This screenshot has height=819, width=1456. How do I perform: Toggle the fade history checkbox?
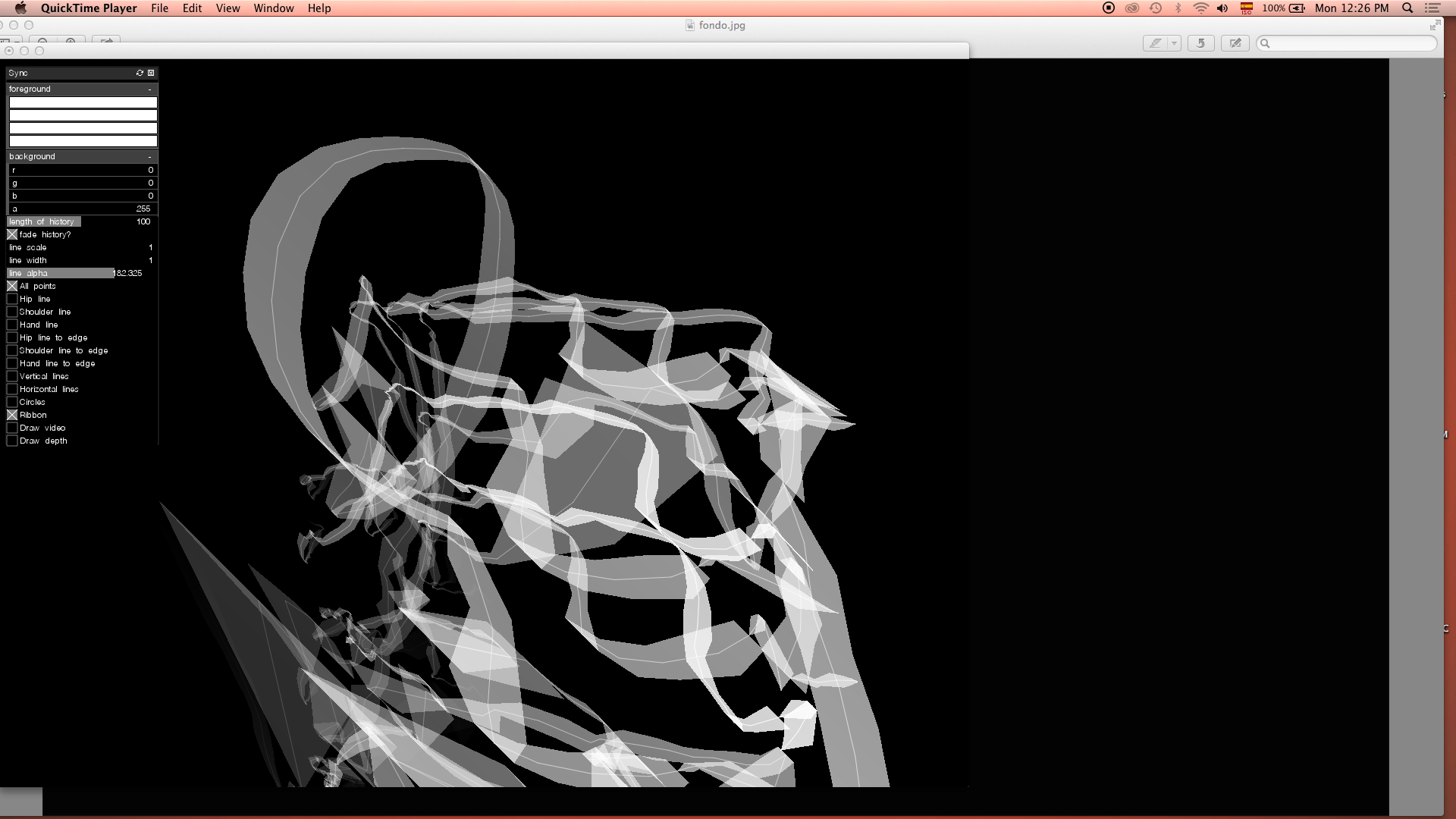pyautogui.click(x=12, y=234)
